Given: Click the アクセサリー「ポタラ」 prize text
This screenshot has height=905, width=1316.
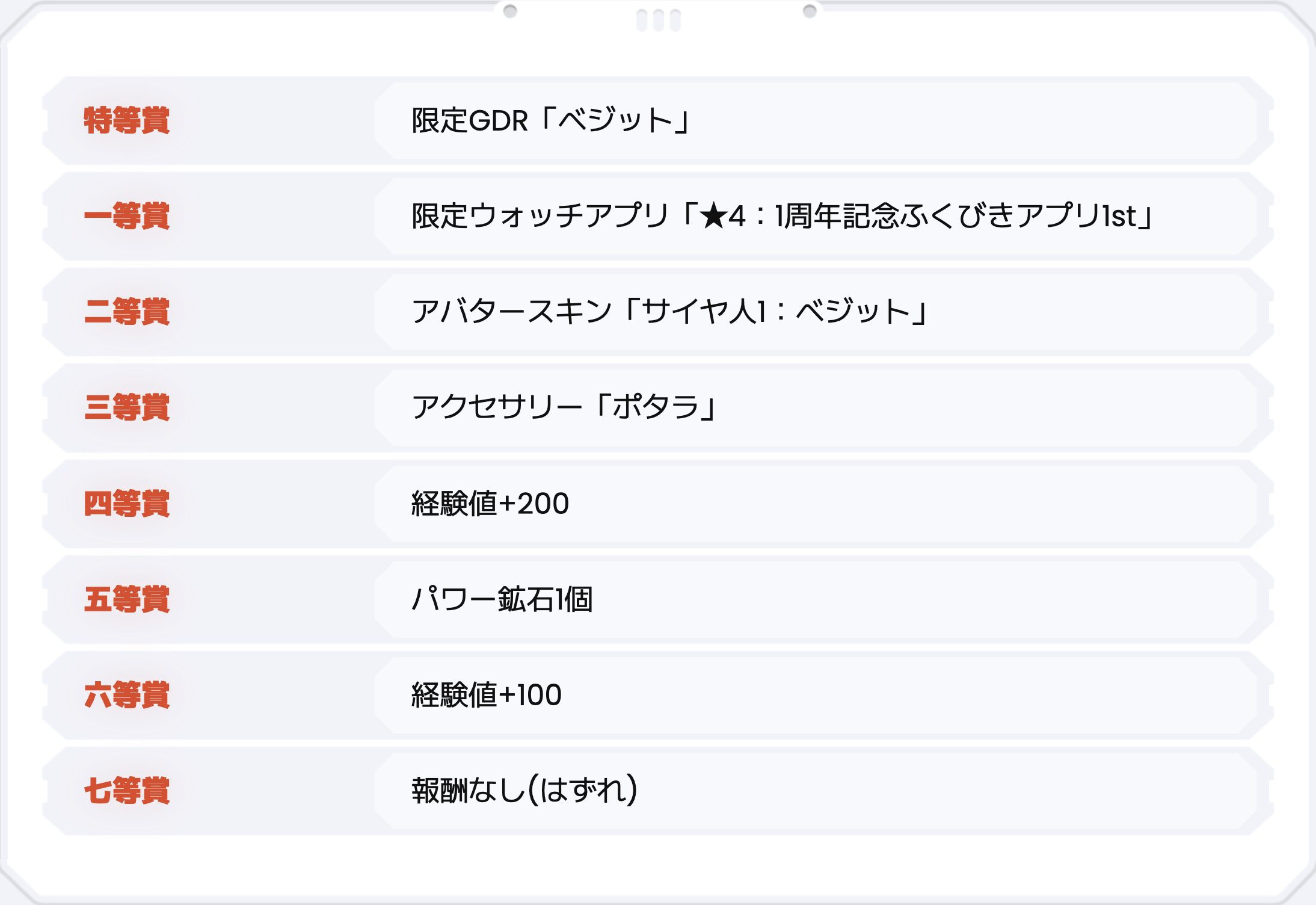Looking at the screenshot, I should click(x=564, y=407).
